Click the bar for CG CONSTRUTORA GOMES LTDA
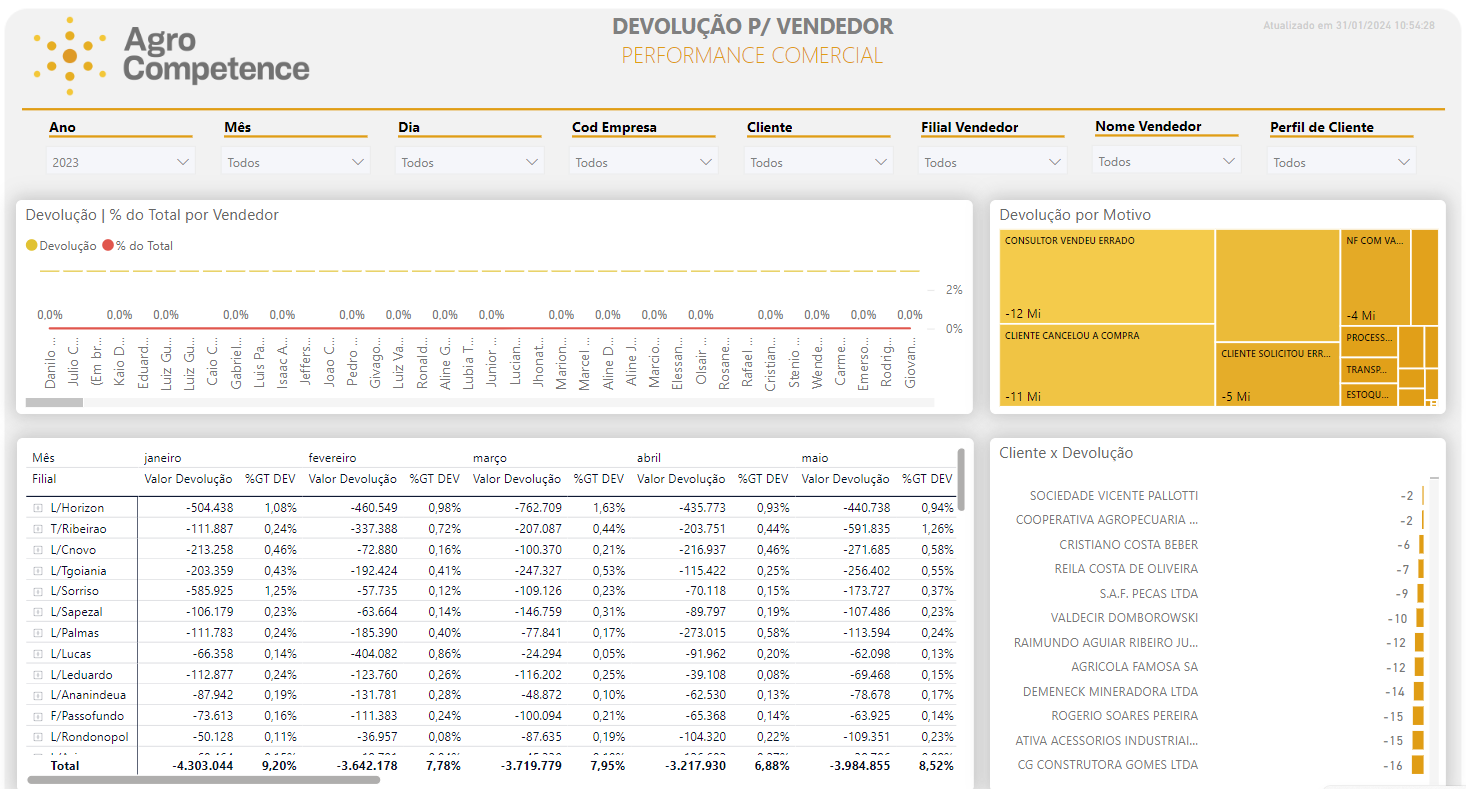 [1418, 765]
